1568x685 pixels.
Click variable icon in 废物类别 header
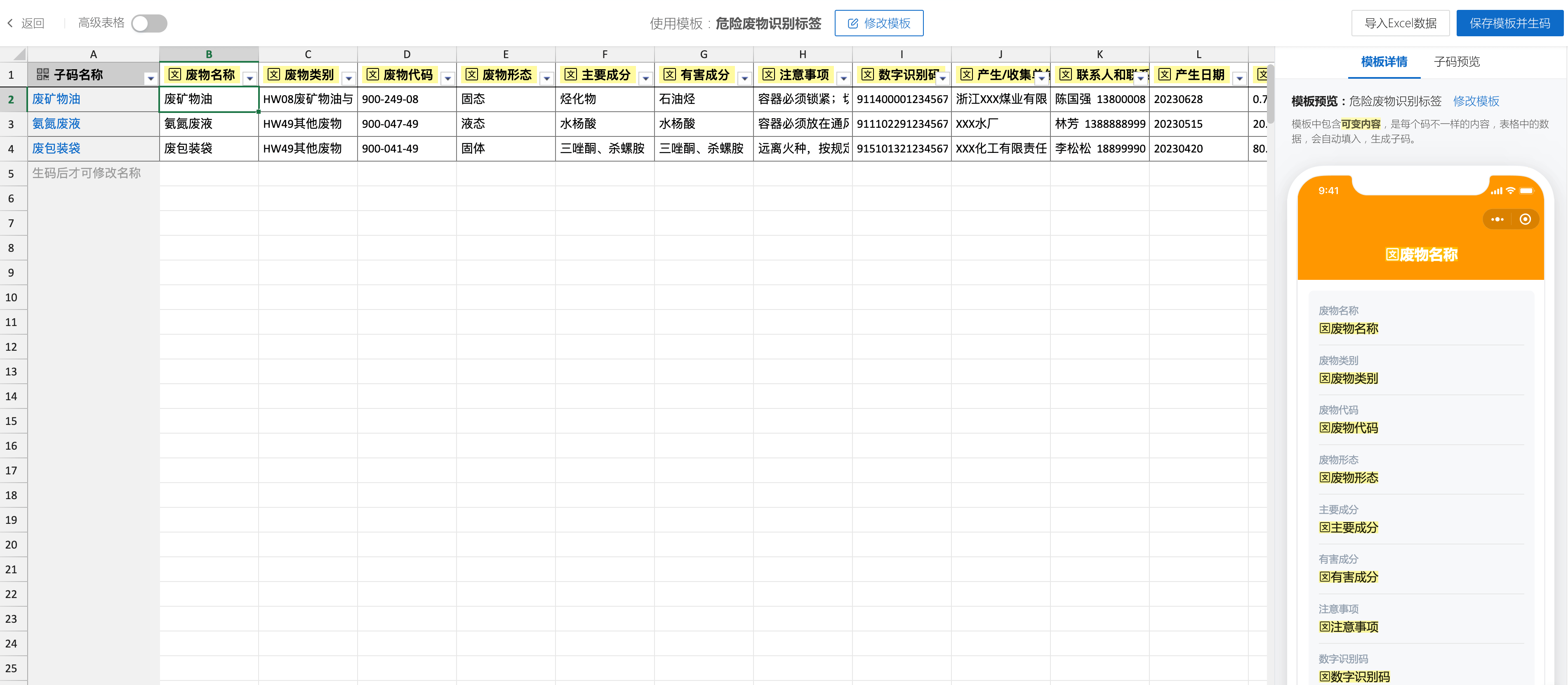click(x=274, y=74)
